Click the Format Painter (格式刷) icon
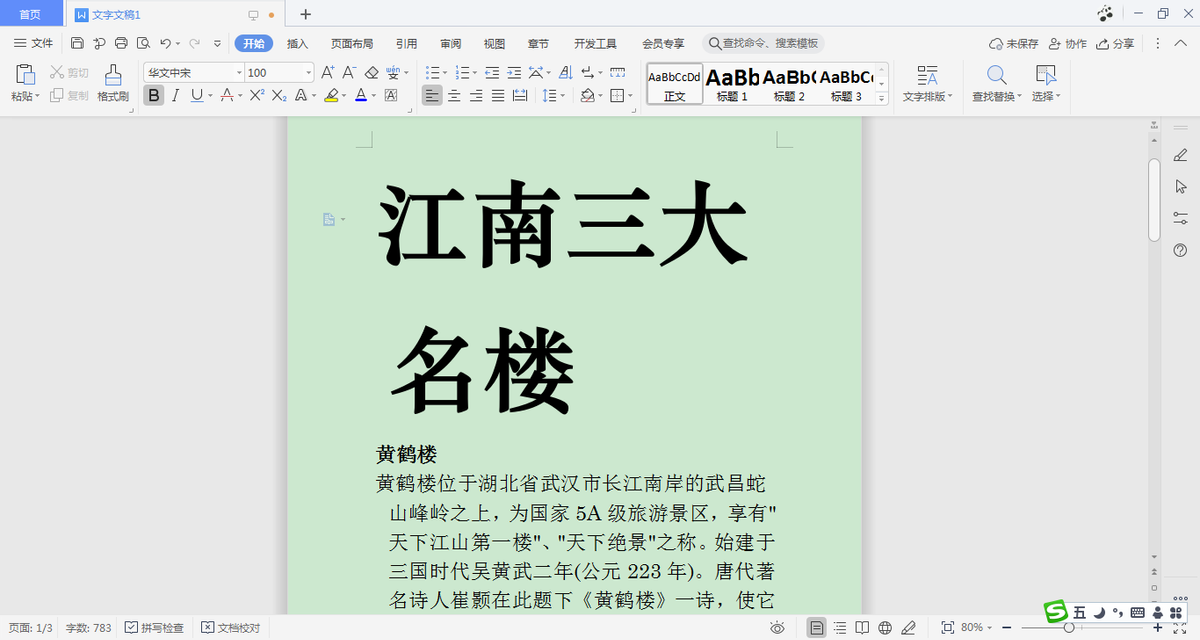The image size is (1200, 640). tap(113, 85)
